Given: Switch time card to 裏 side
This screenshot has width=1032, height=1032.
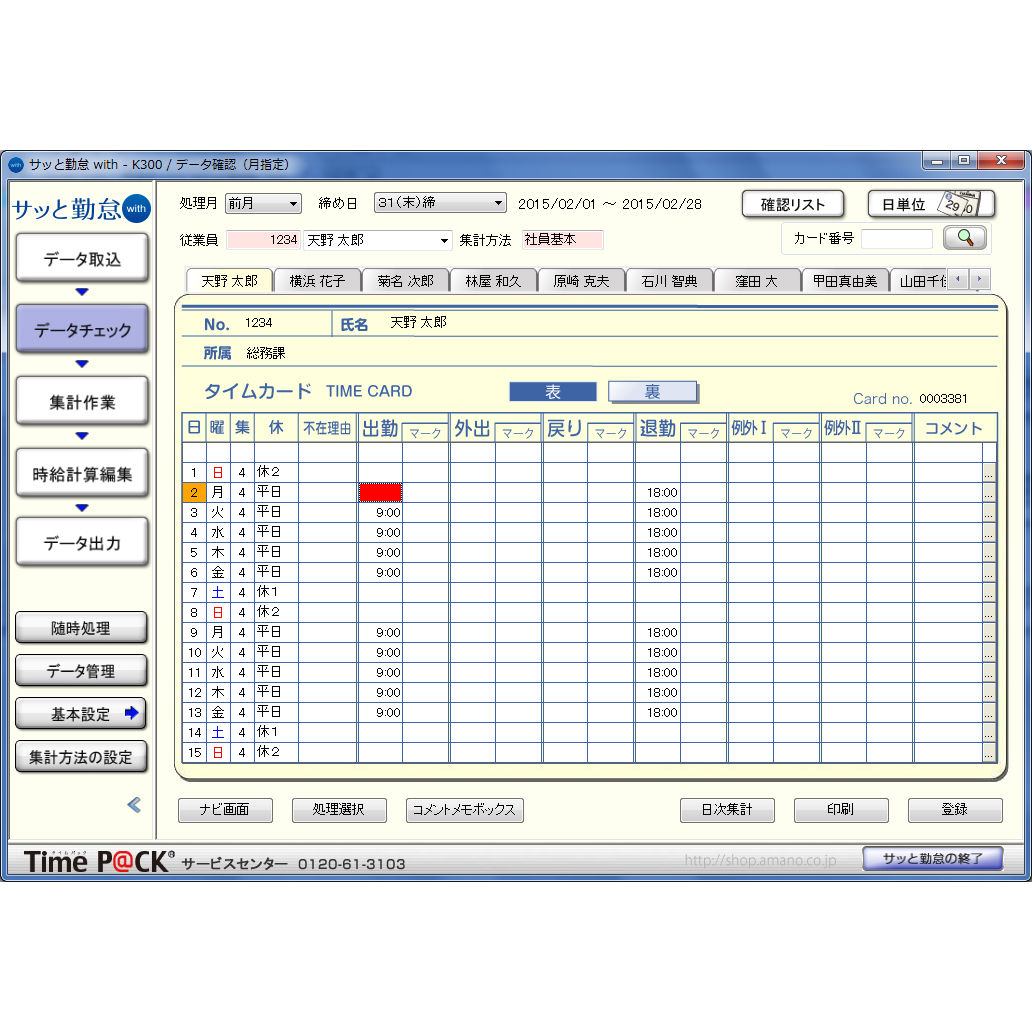Looking at the screenshot, I should [652, 392].
